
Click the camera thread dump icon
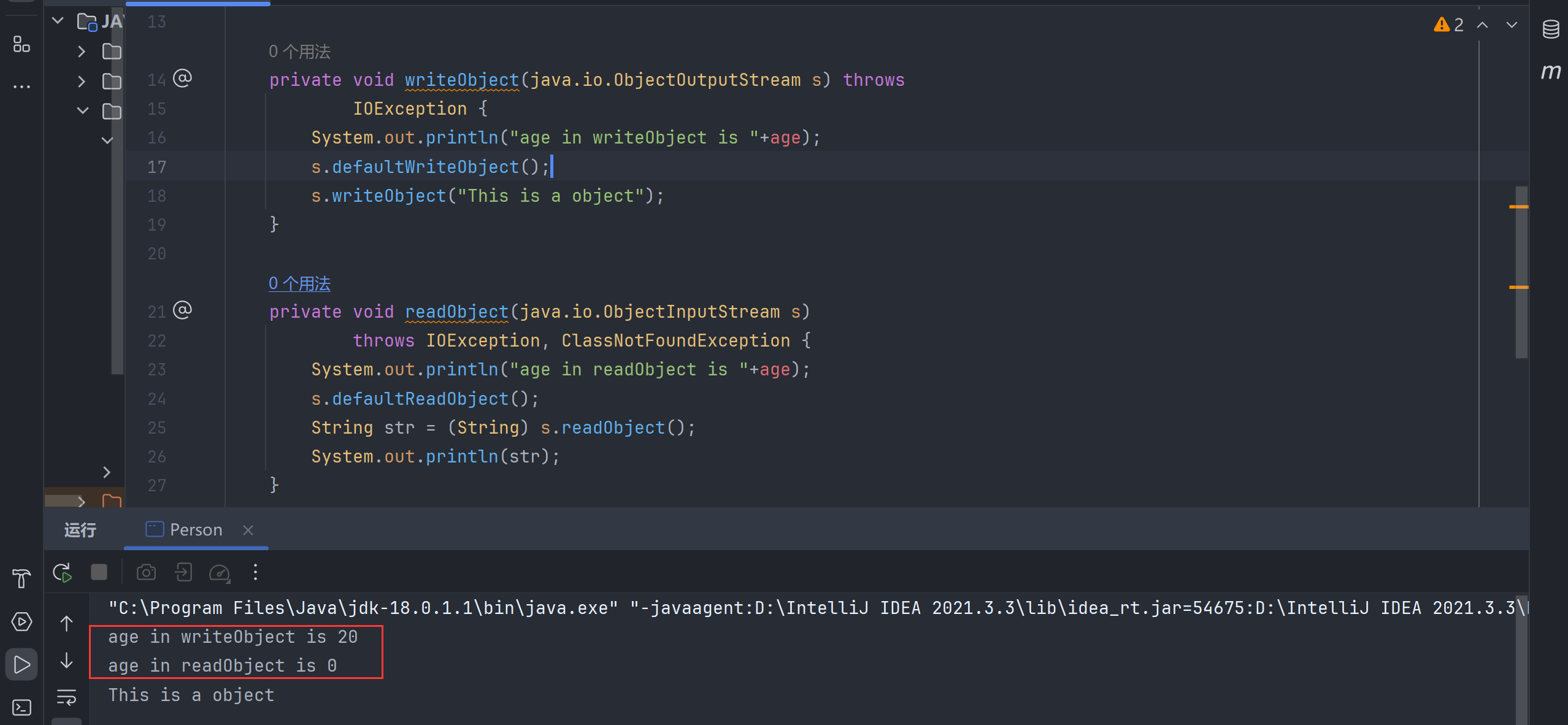[146, 572]
